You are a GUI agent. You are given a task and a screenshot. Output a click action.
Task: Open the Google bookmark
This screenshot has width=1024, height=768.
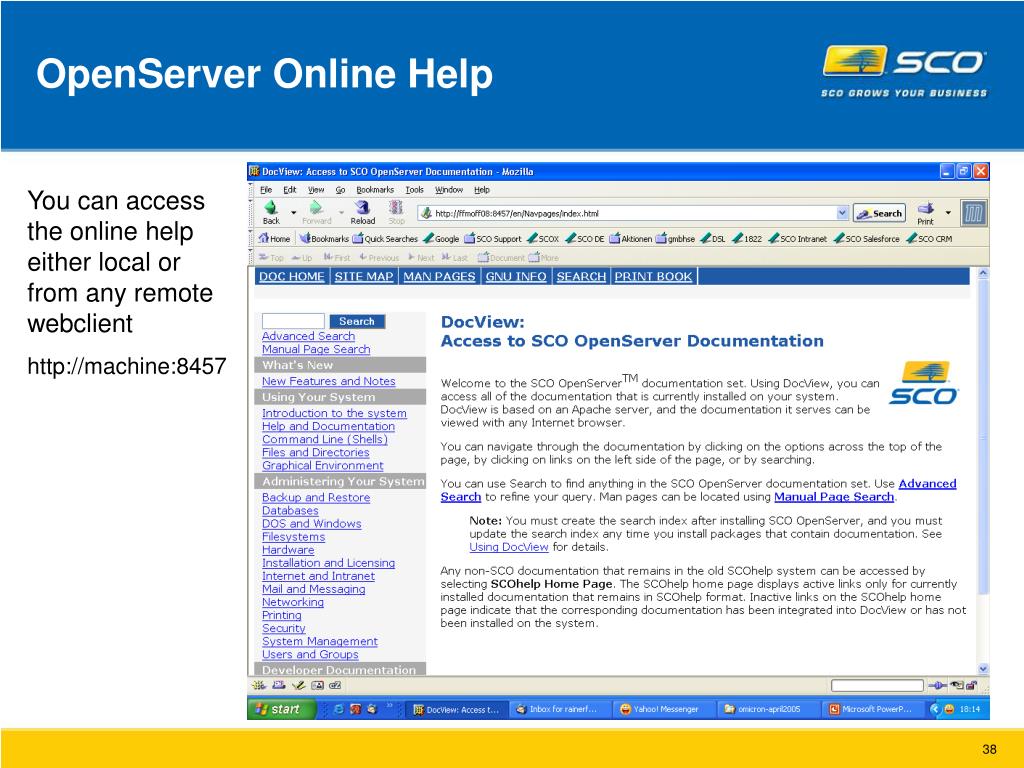pos(441,238)
